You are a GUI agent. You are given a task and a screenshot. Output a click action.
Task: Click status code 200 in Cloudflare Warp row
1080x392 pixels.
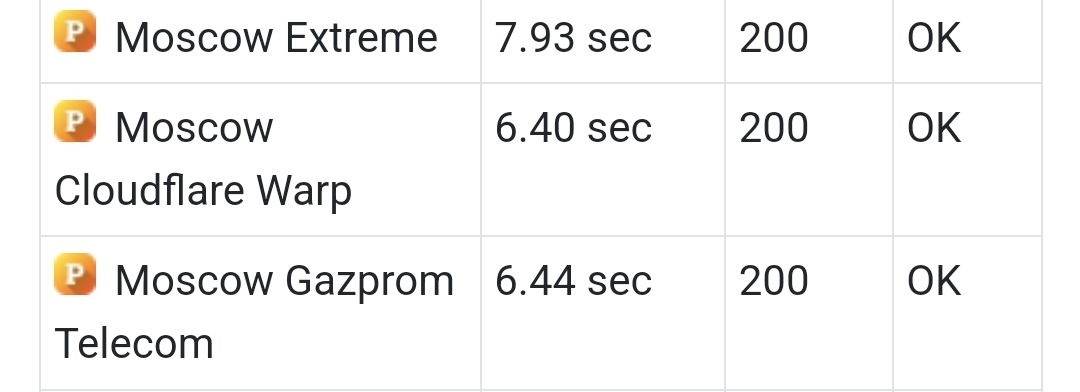[773, 127]
